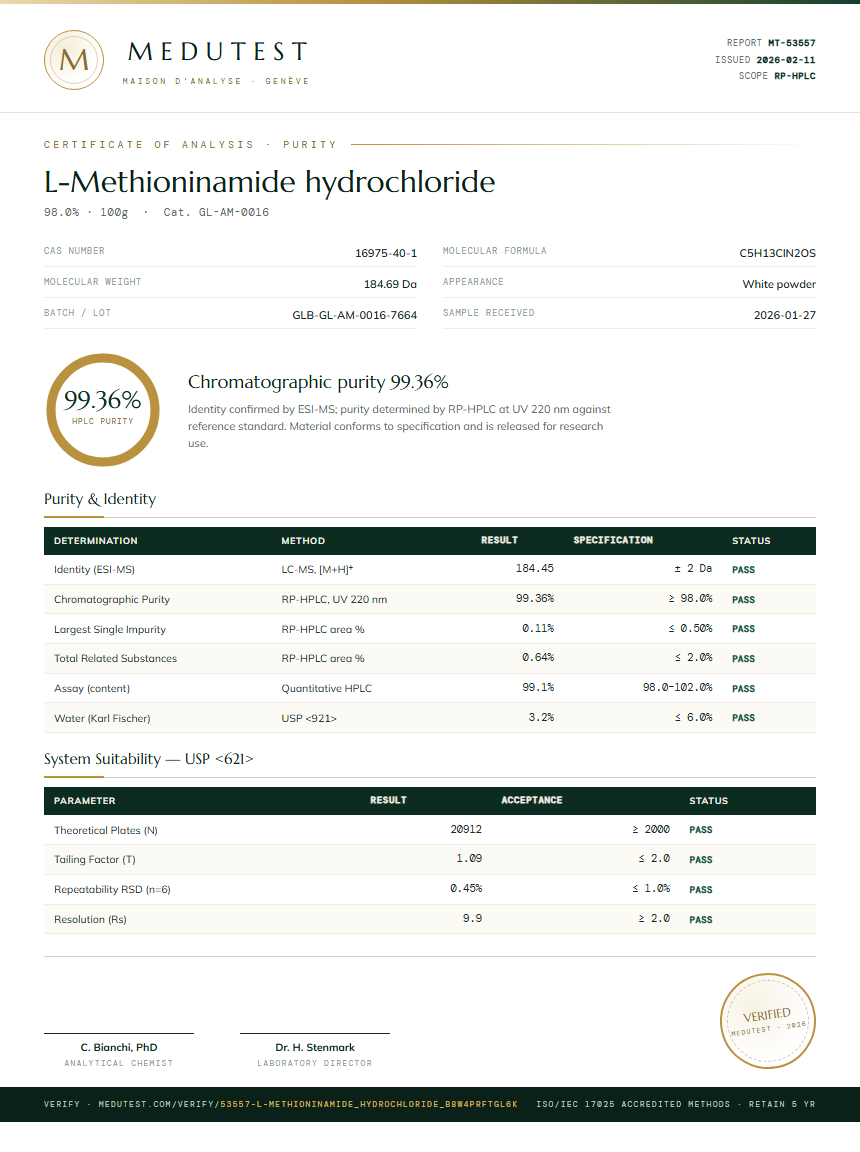Select molecular formula C5H13ClN2OS
Screen dimensions: 860x1152
point(777,253)
